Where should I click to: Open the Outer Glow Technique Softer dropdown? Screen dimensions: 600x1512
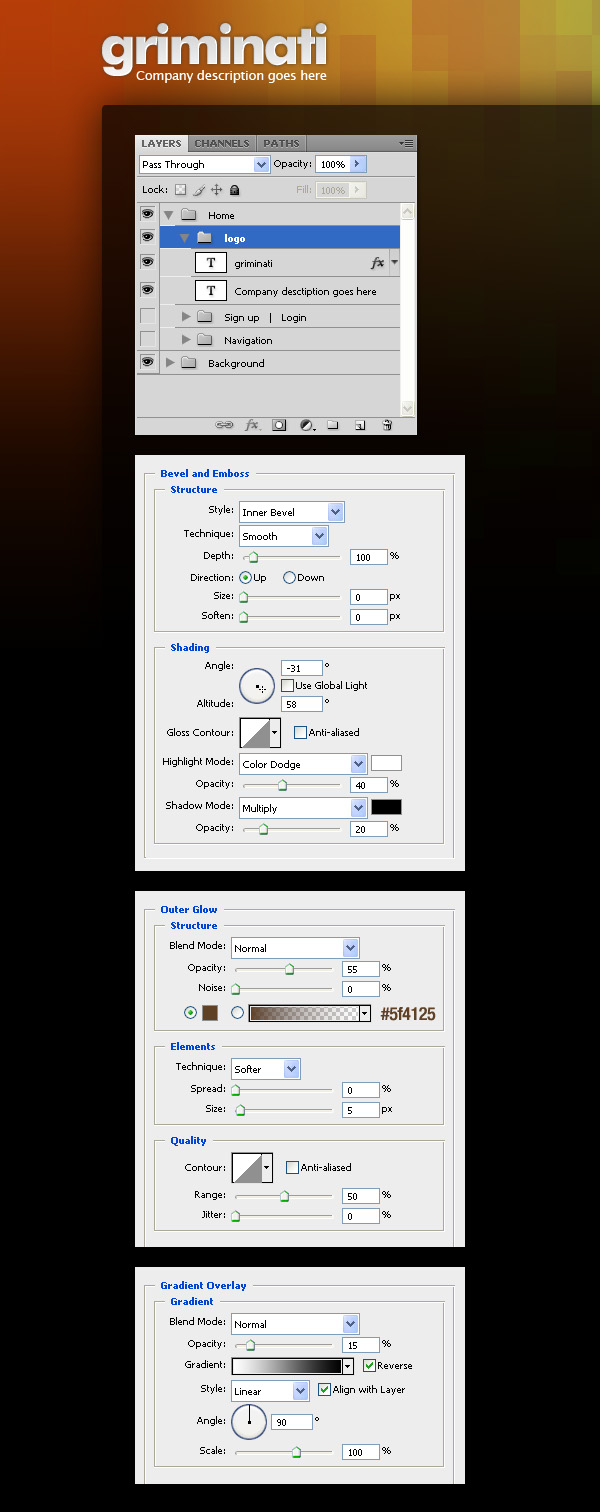[x=265, y=1069]
